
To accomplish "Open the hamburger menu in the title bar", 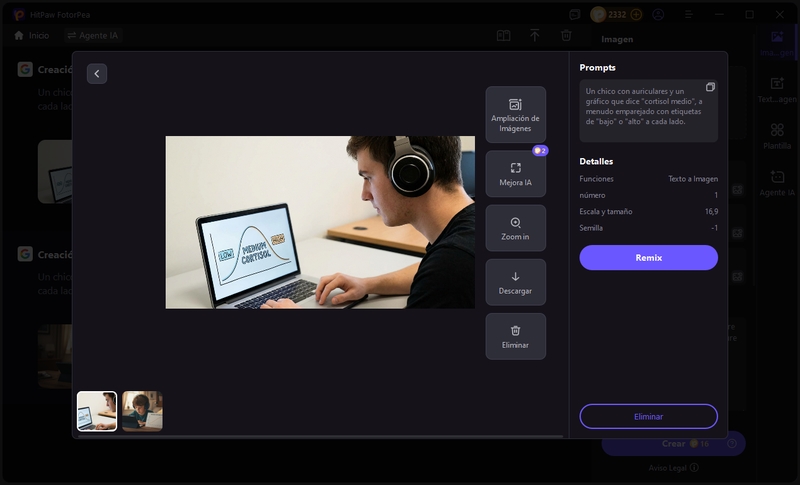I will (688, 15).
